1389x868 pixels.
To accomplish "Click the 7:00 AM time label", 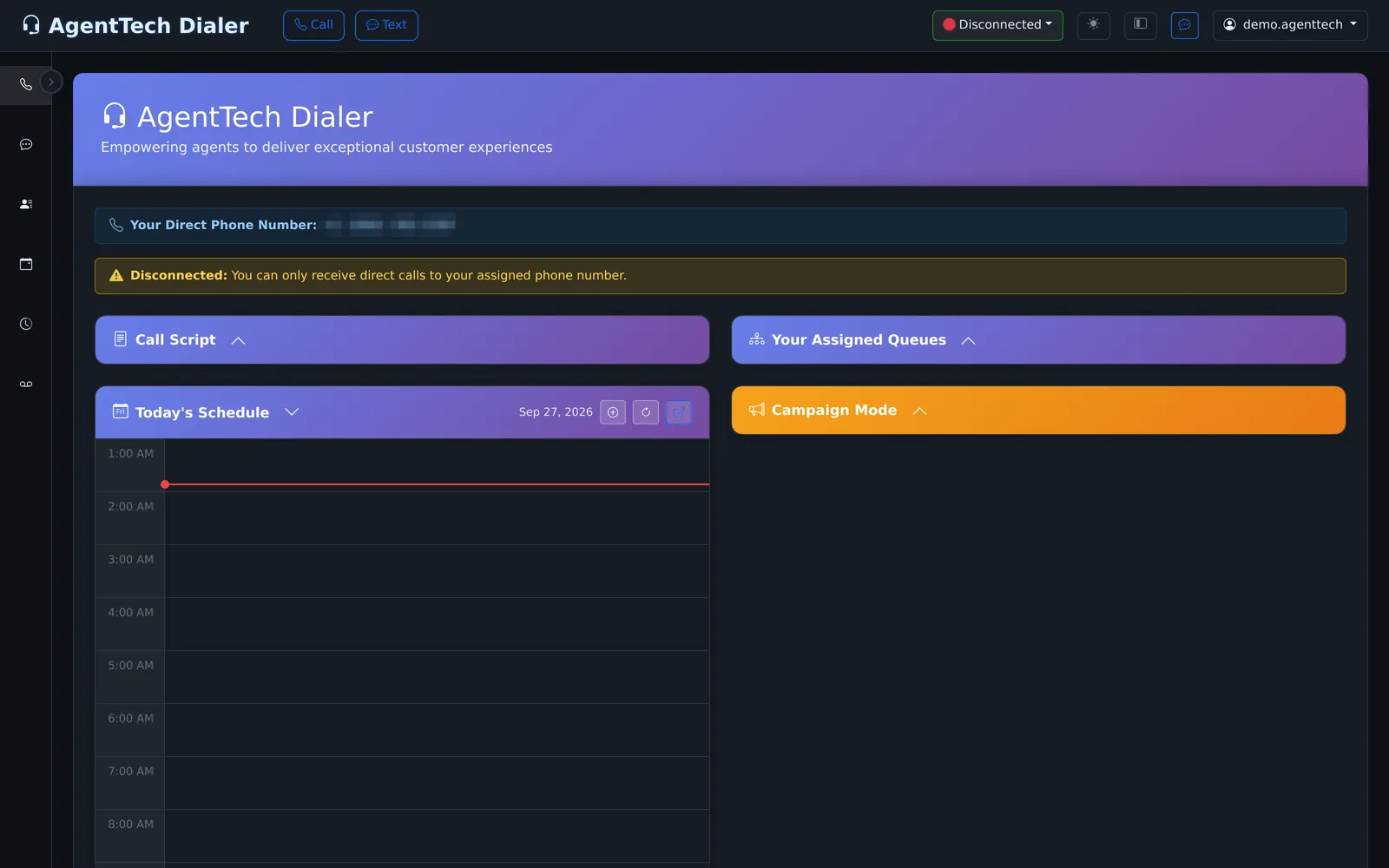I will 131,772.
